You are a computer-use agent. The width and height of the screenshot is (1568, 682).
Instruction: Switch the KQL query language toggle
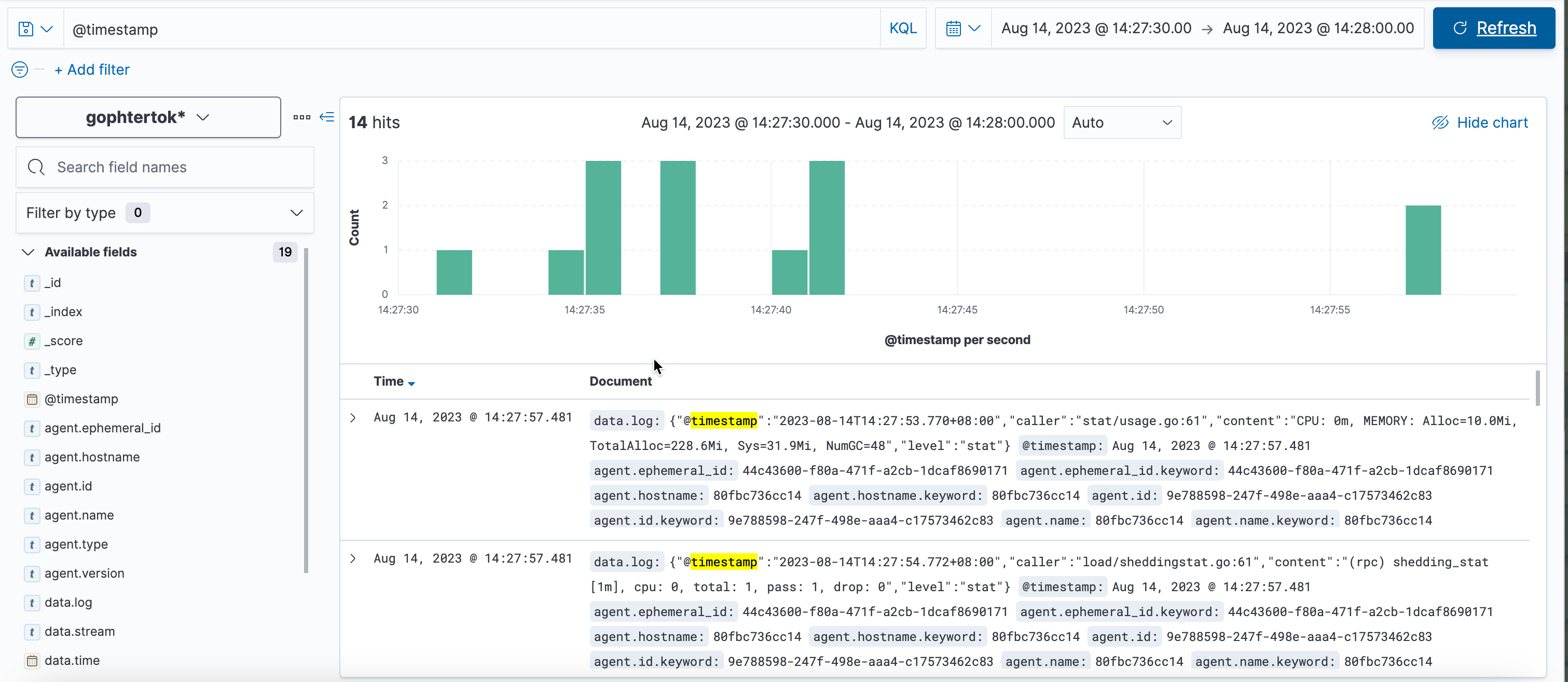coord(902,29)
